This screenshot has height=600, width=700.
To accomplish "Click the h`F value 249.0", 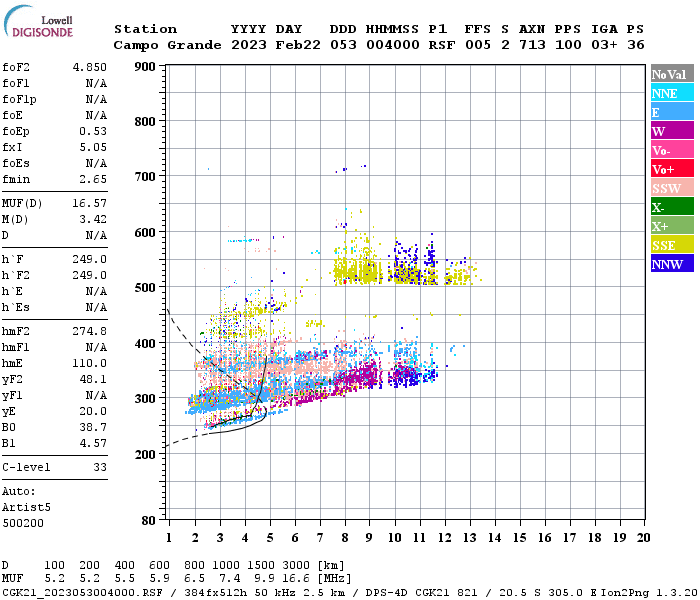I will click(x=90, y=259).
